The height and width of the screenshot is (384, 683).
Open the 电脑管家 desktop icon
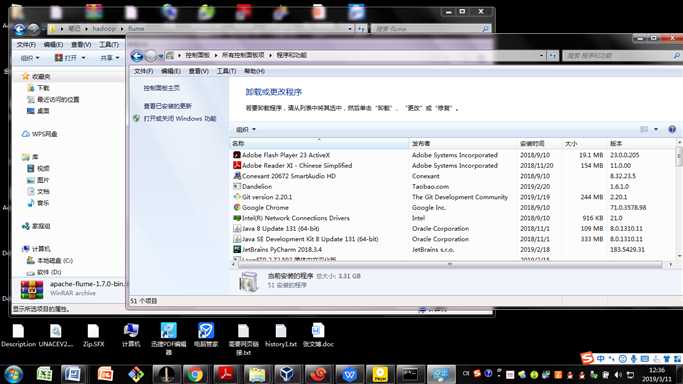206,336
